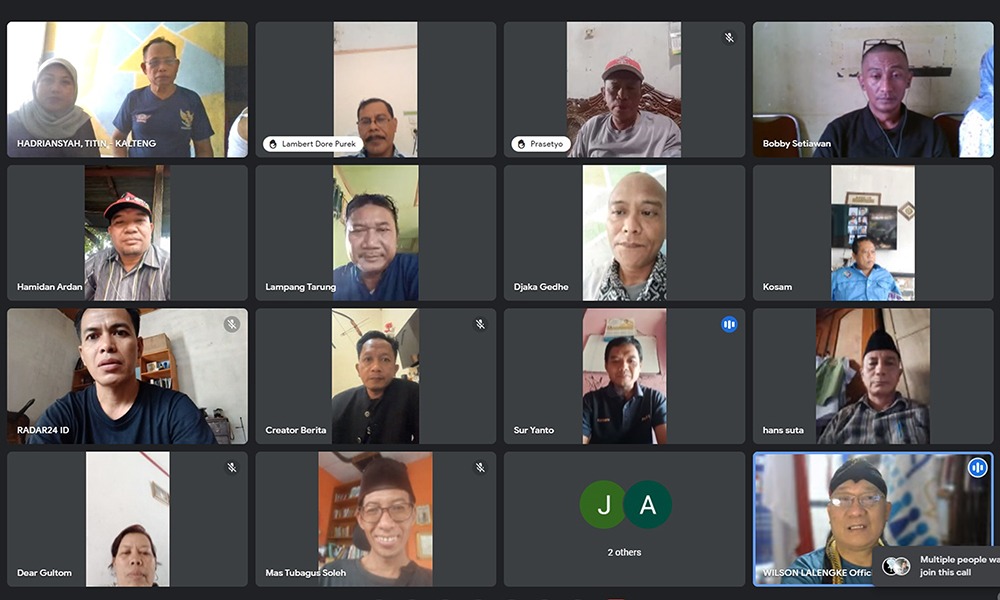Click the teal A participant avatar
Screen dimensions: 1000x600
click(647, 504)
